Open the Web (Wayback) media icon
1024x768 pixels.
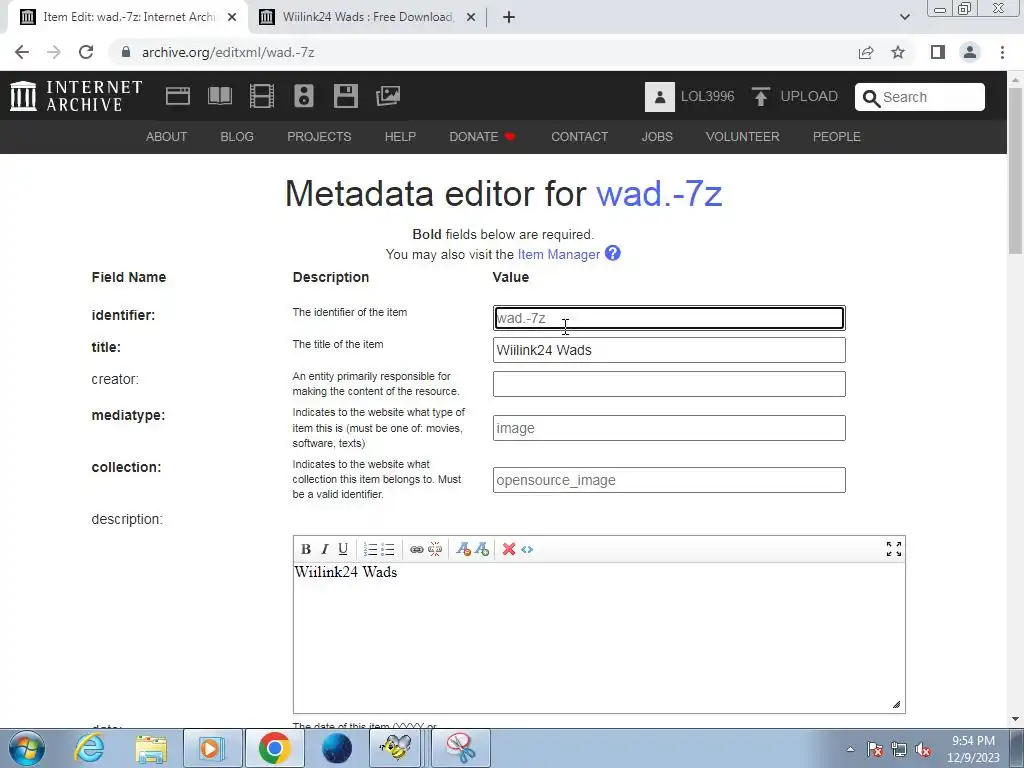[178, 96]
